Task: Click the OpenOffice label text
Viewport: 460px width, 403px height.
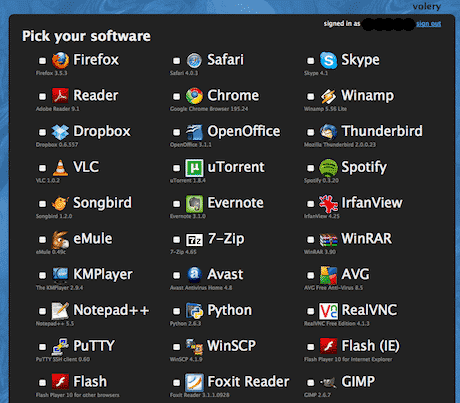Action: 244,131
